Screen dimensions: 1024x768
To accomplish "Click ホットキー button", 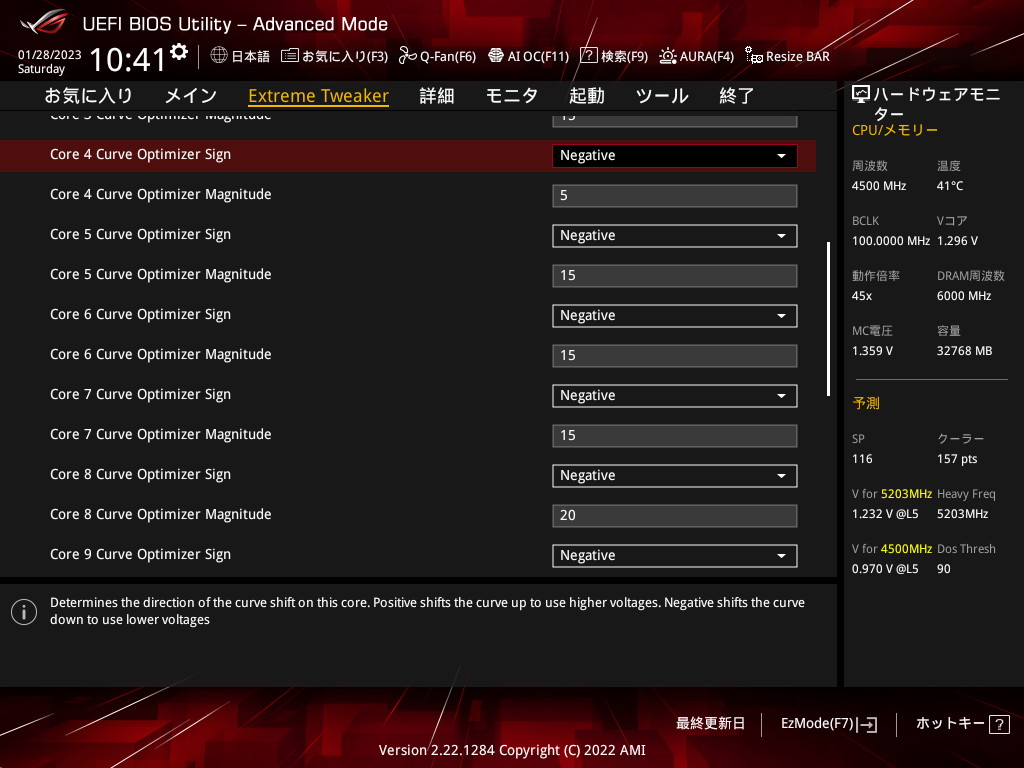I will coord(950,724).
